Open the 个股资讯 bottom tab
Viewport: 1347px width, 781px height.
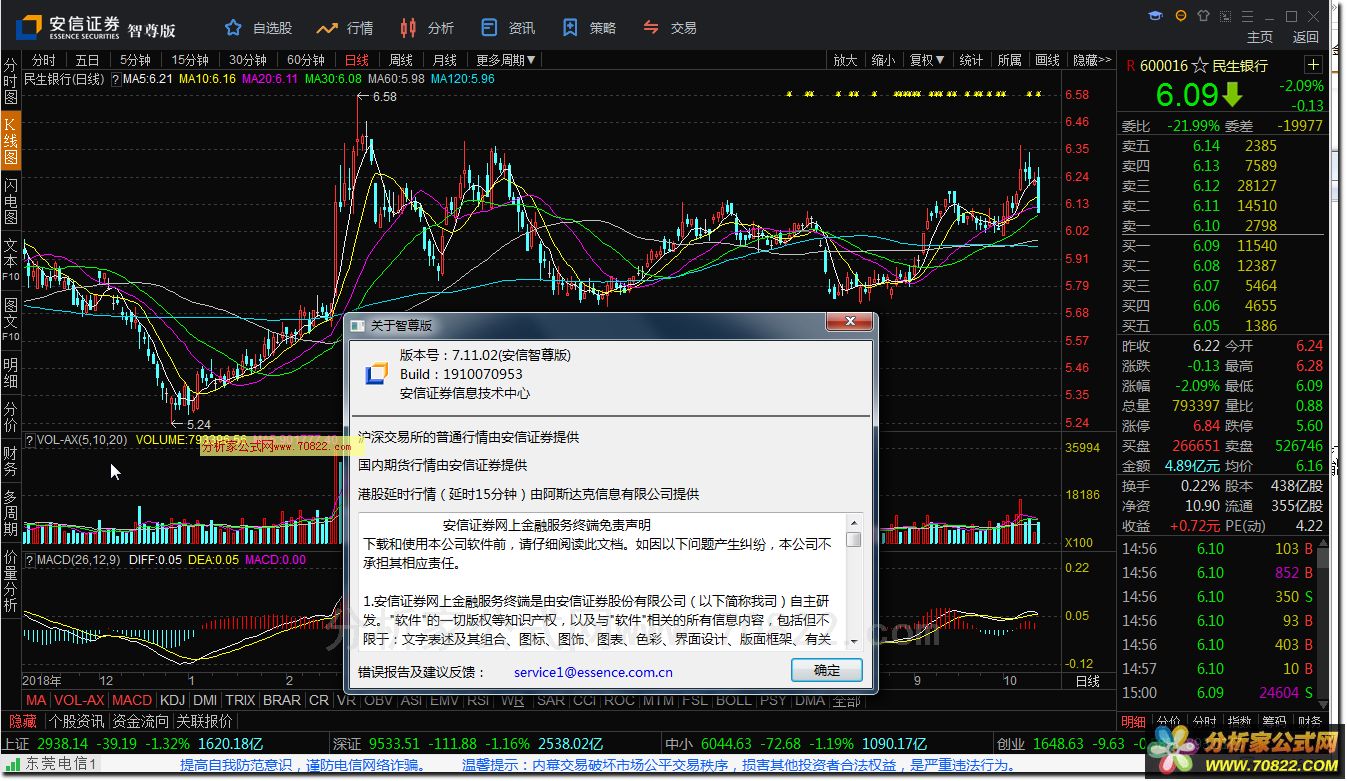point(77,721)
